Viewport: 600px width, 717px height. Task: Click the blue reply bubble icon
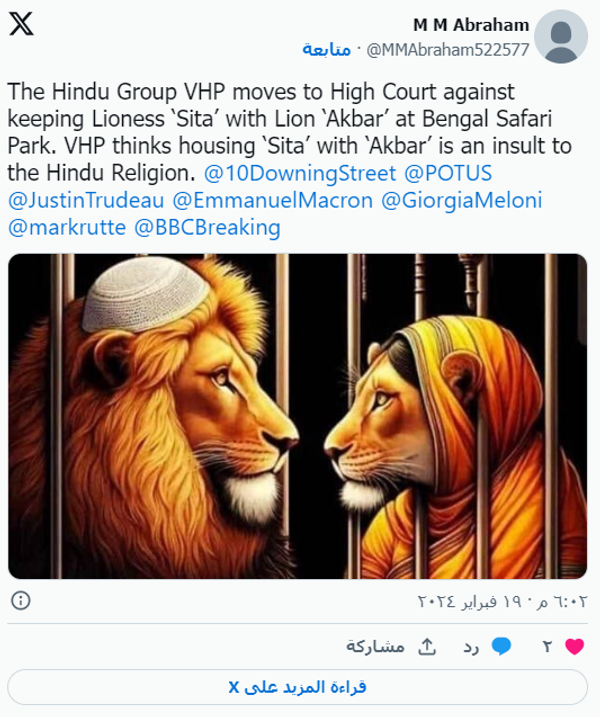(x=501, y=646)
